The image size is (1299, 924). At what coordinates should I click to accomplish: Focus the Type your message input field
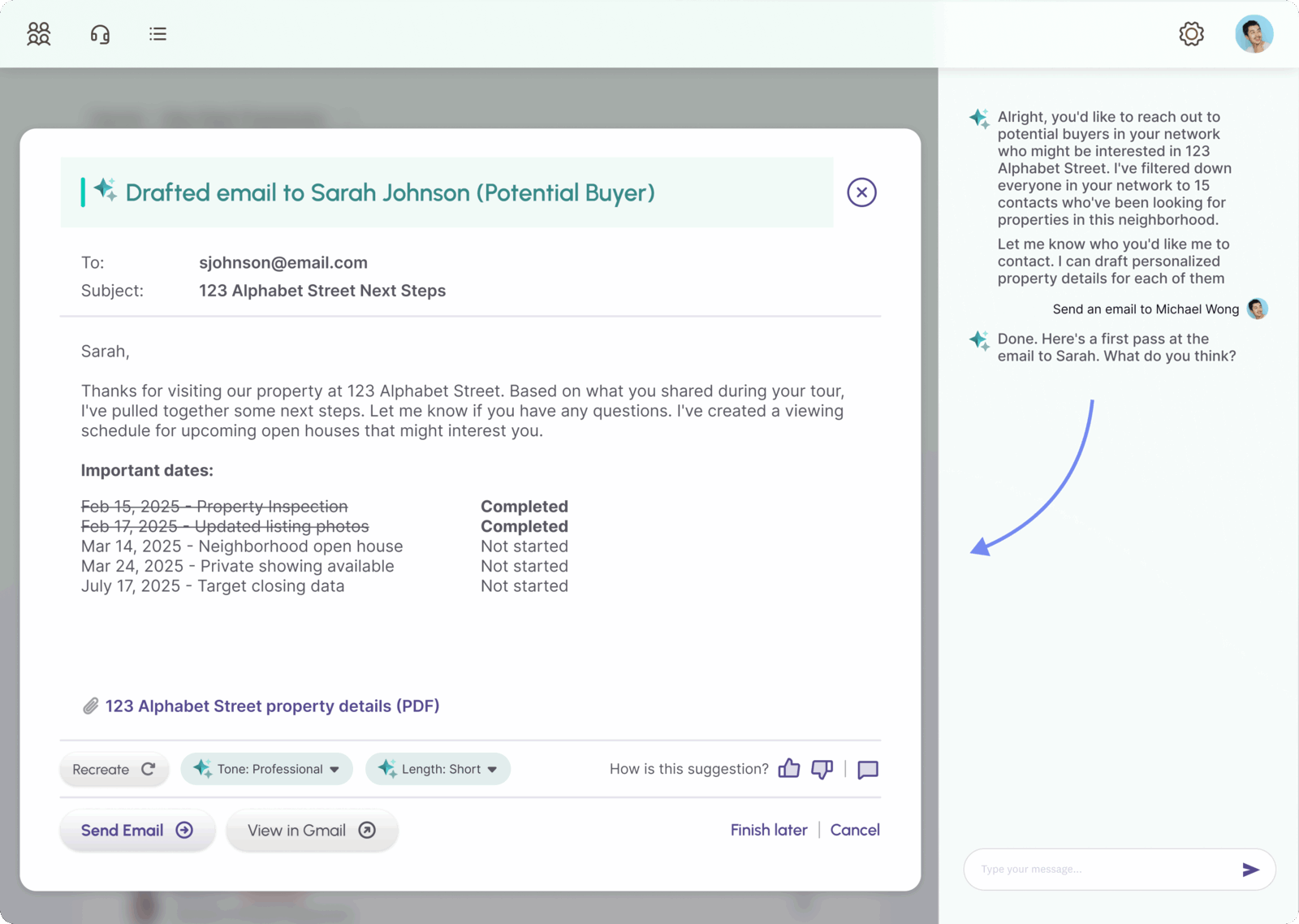tap(1106, 870)
